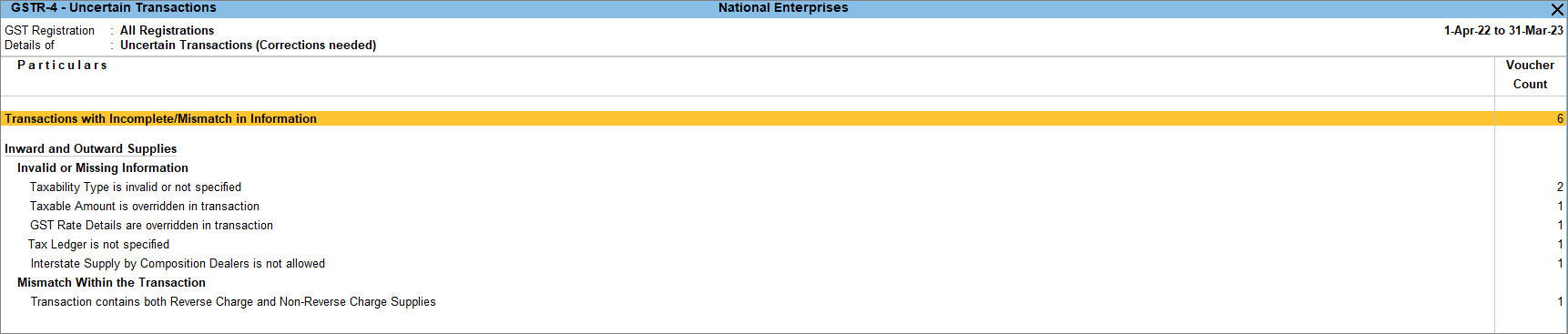Click the All Registrations value
This screenshot has height=334, width=1568.
pyautogui.click(x=168, y=30)
